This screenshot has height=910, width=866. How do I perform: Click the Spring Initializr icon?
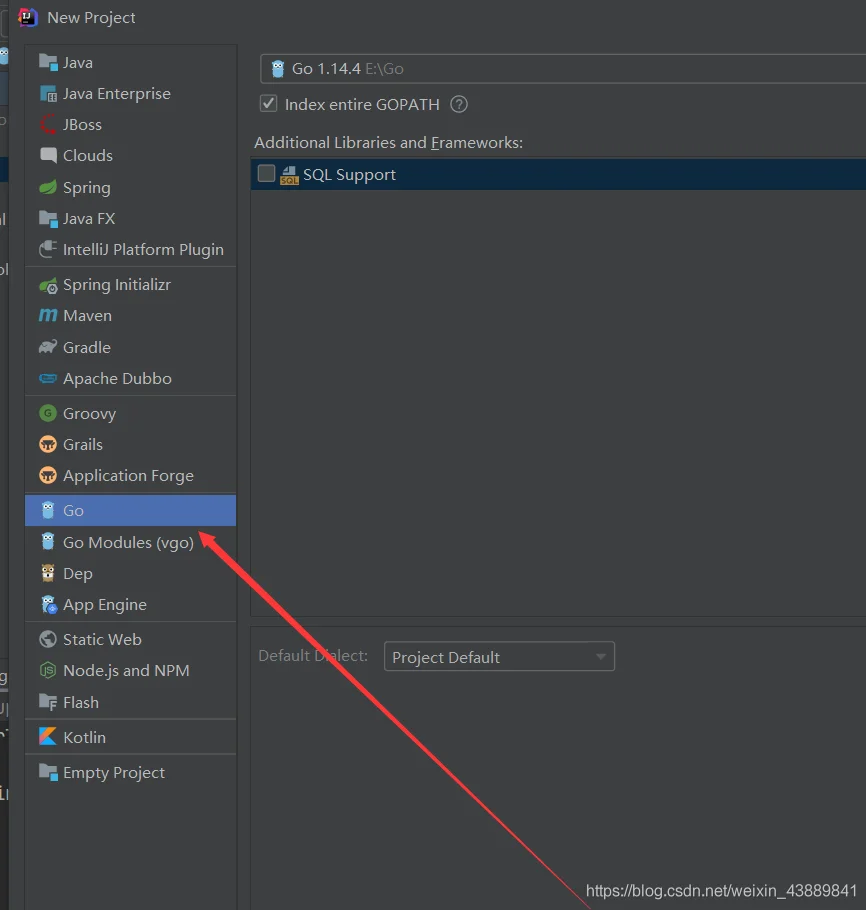(48, 285)
